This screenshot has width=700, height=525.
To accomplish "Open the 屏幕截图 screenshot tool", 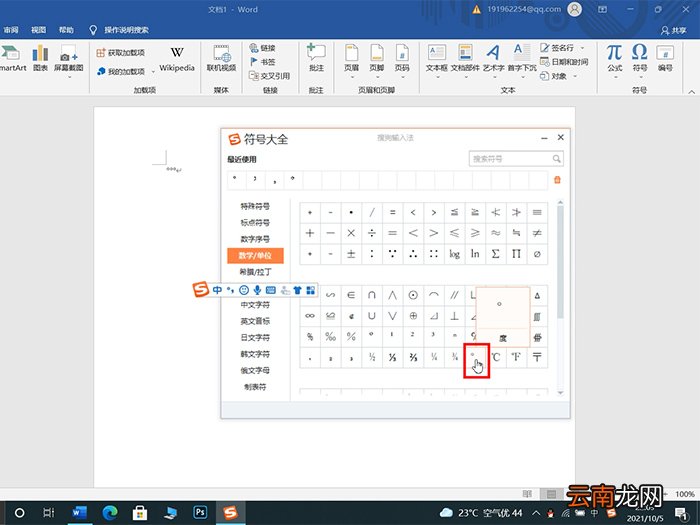I will pos(69,60).
